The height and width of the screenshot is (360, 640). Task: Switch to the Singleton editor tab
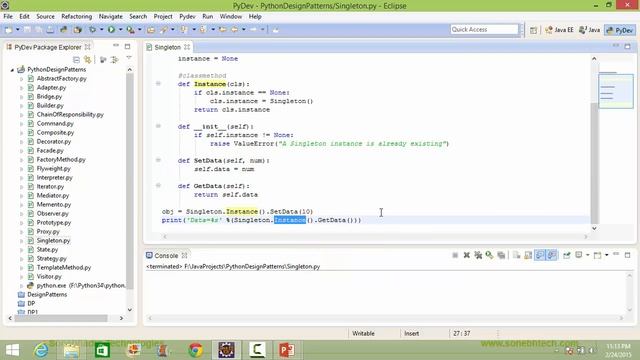point(167,47)
